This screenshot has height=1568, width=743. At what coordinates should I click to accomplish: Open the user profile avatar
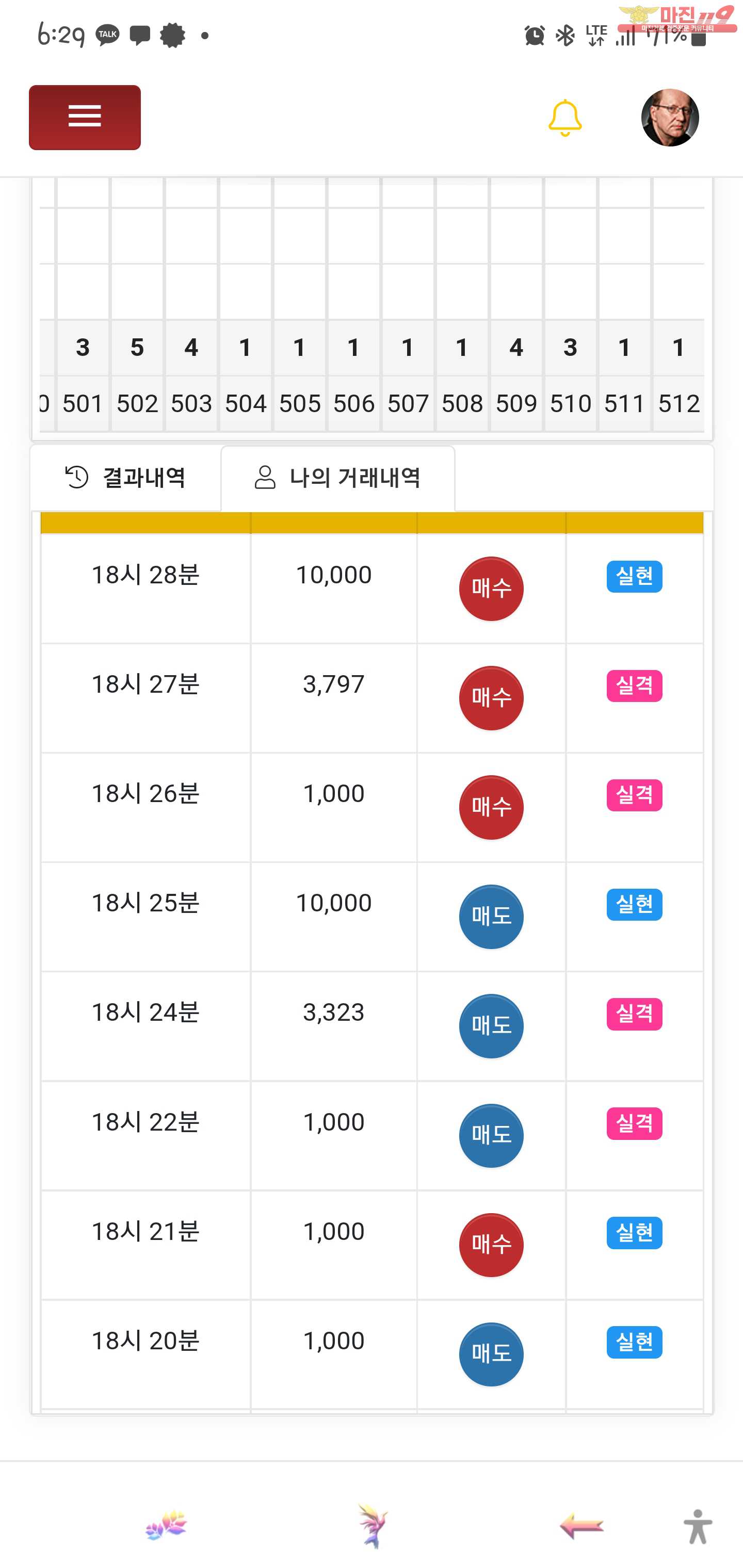[669, 118]
